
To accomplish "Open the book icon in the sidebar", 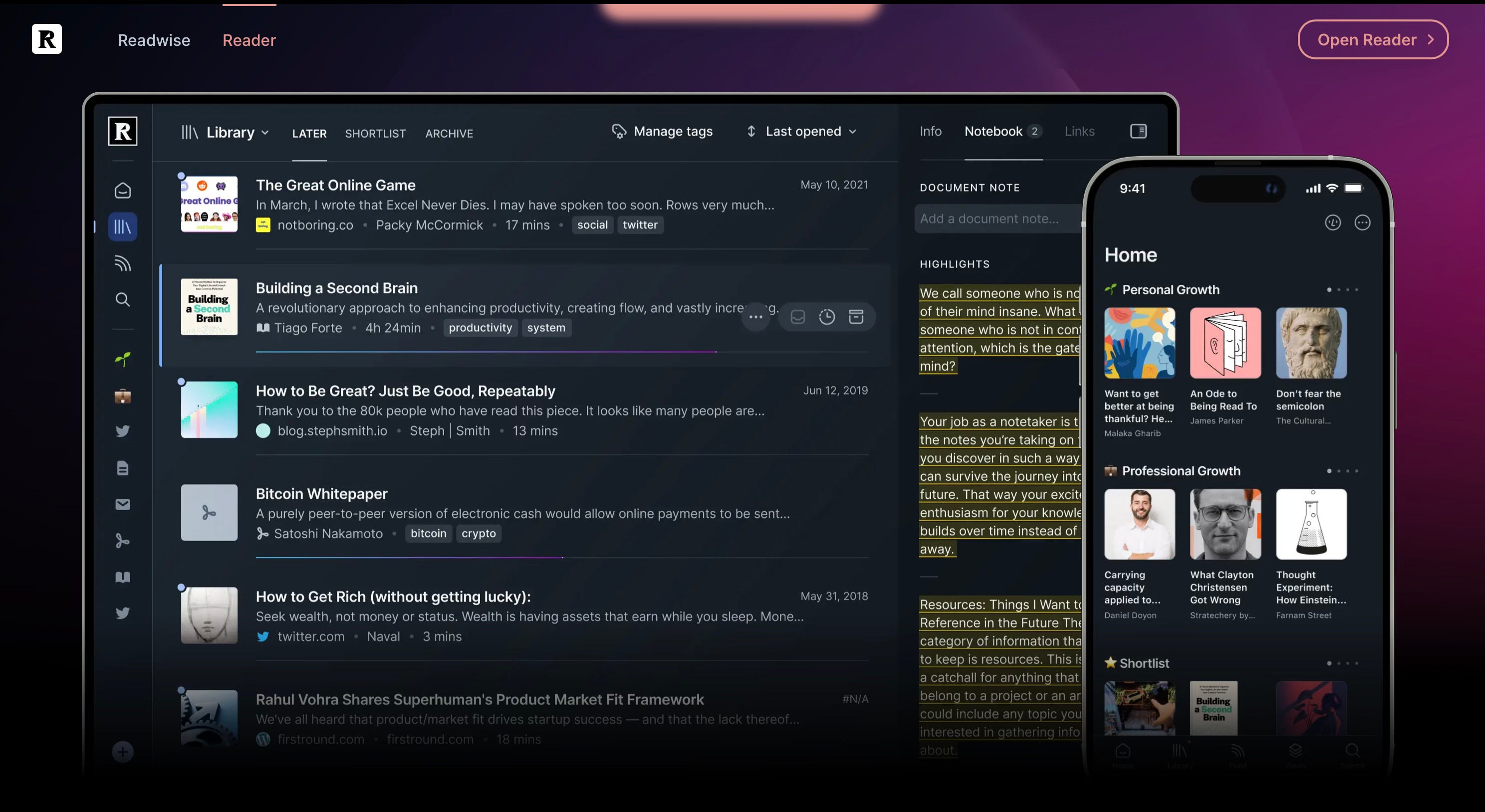I will (x=123, y=577).
